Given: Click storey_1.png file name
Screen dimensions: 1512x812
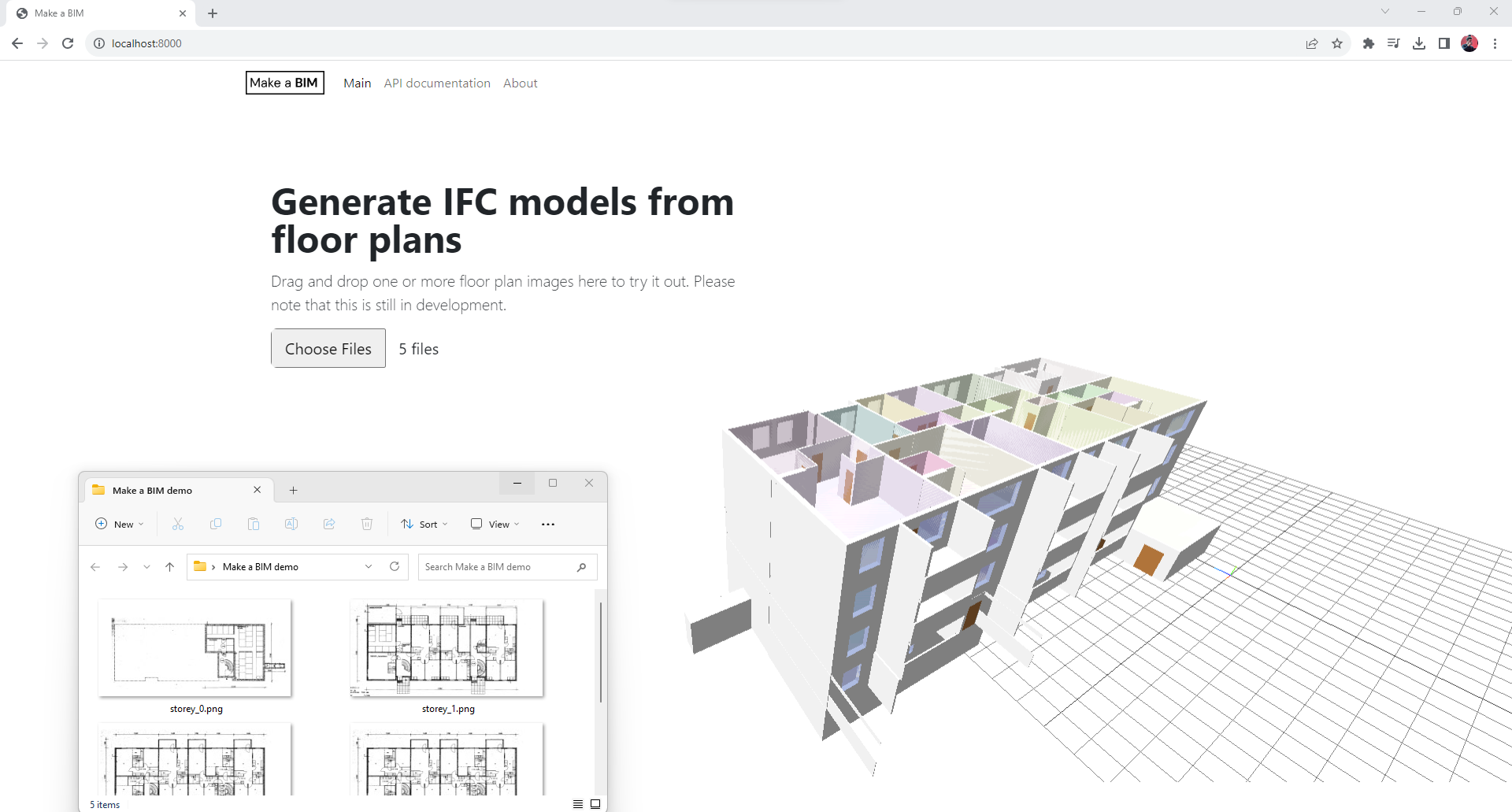Looking at the screenshot, I should click(x=448, y=709).
